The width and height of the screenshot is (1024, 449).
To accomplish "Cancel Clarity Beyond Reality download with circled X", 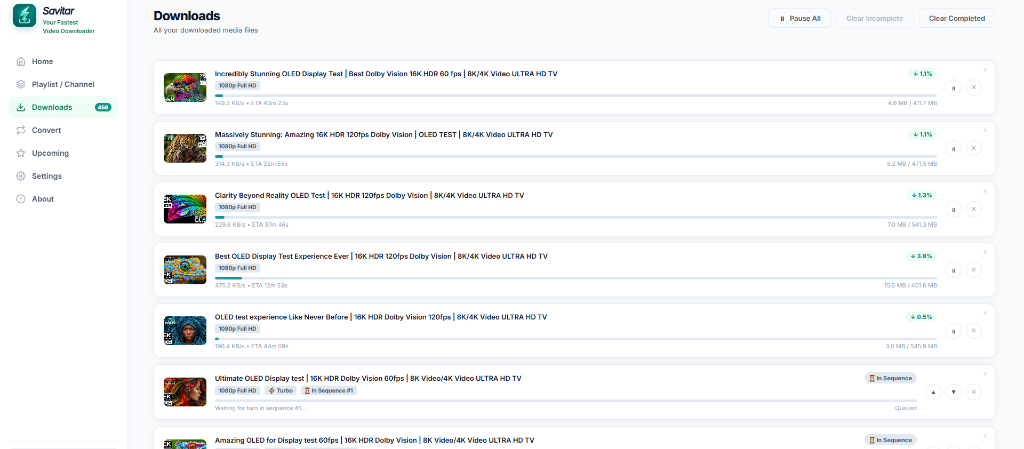I will point(974,209).
